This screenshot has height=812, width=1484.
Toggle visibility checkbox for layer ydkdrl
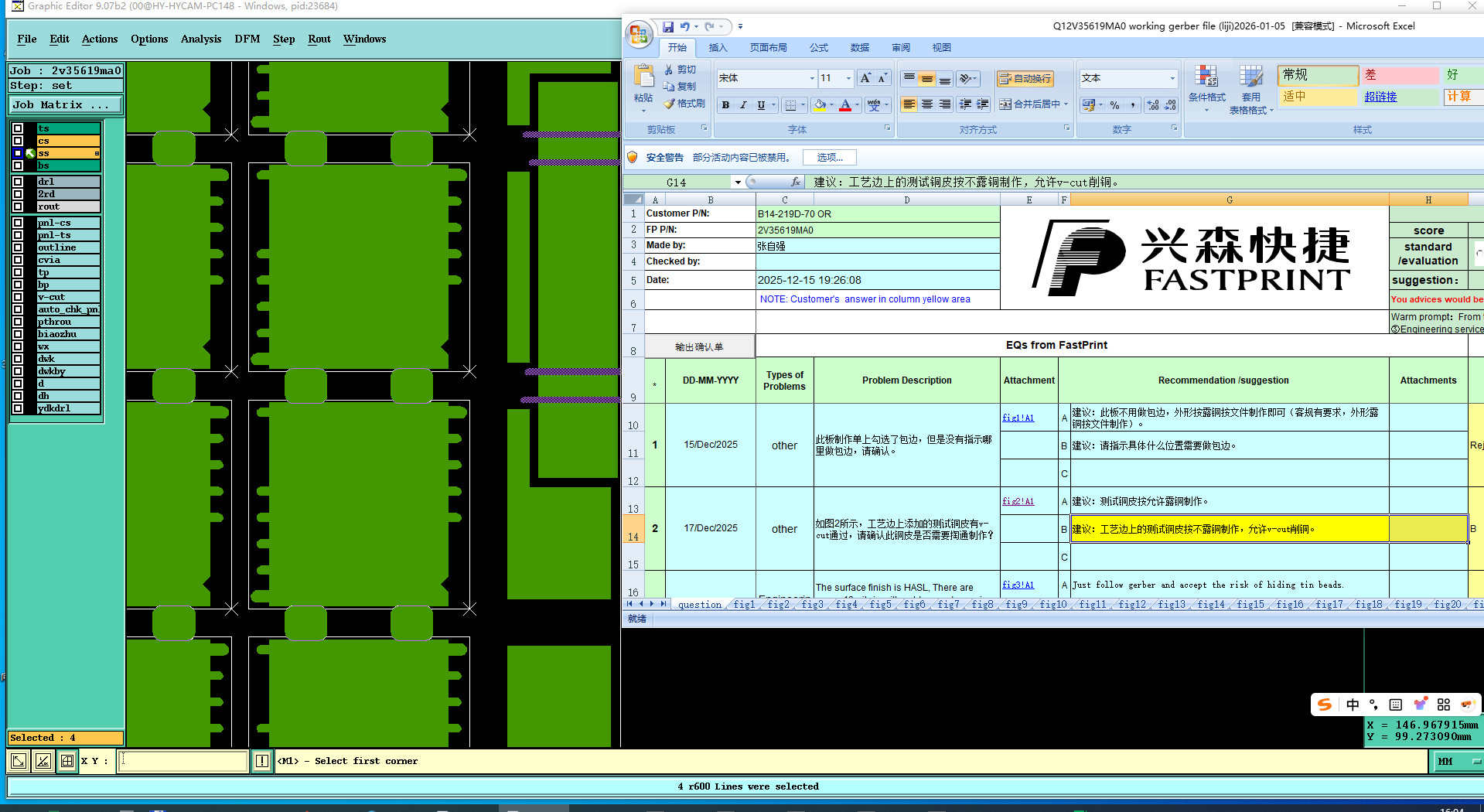click(x=18, y=409)
